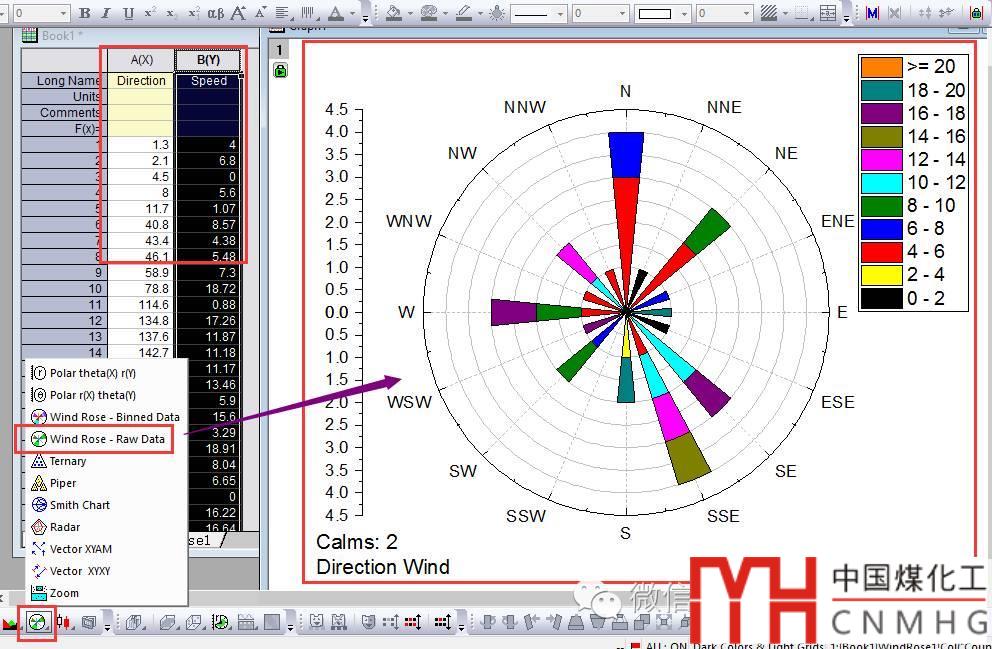Click the layer 1 icon on graph
This screenshot has height=649, width=992.
pos(281,50)
